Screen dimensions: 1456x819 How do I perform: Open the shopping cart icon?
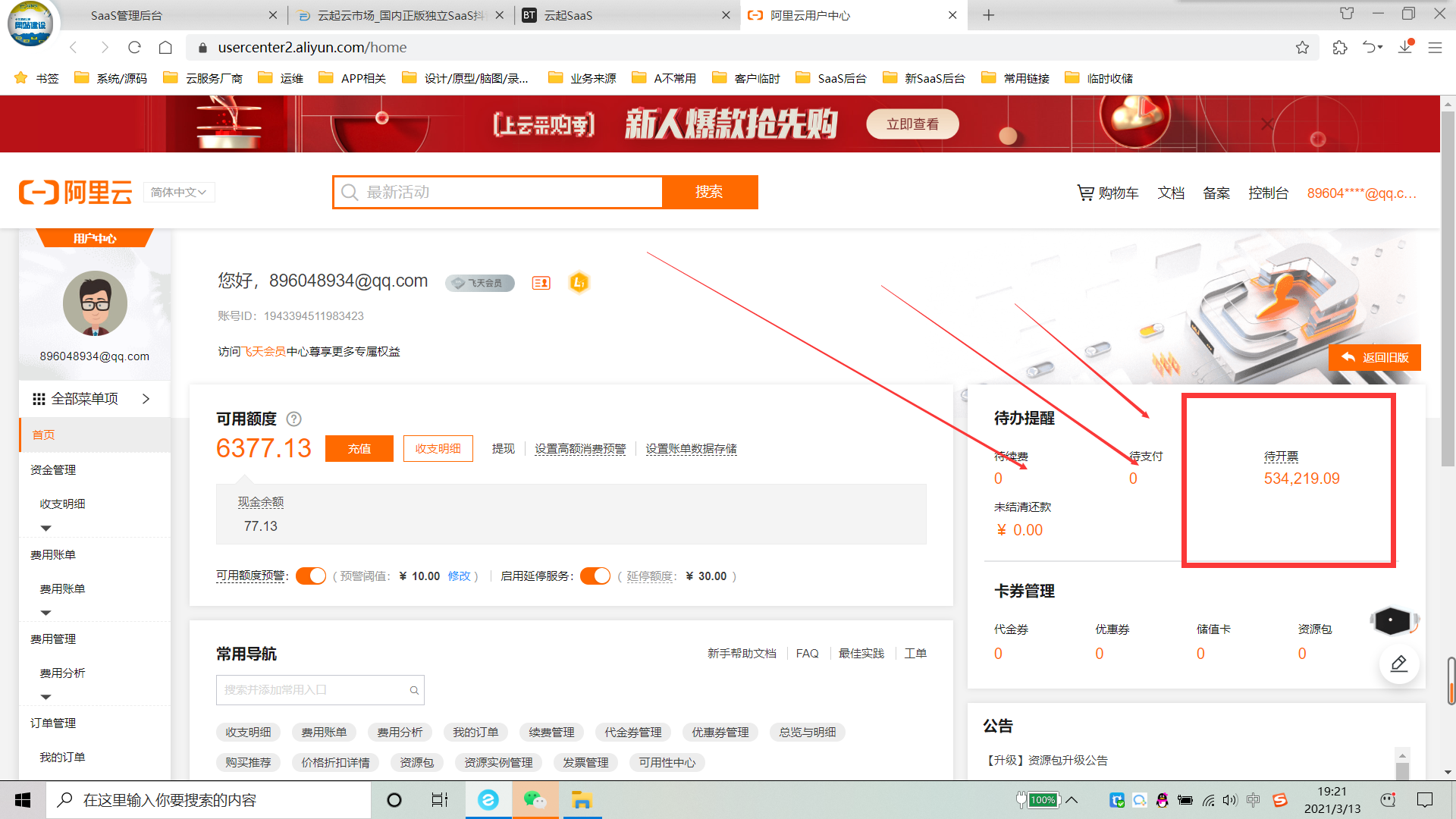1085,193
